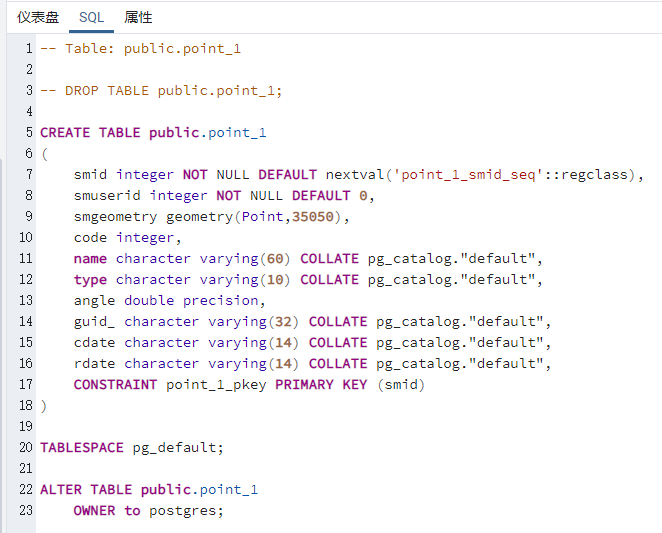Click the 'point_1_smid_seq' string literal
This screenshot has height=533, width=662.
[x=468, y=174]
